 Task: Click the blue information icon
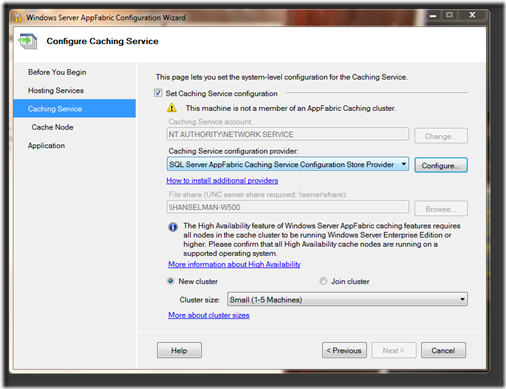point(173,227)
